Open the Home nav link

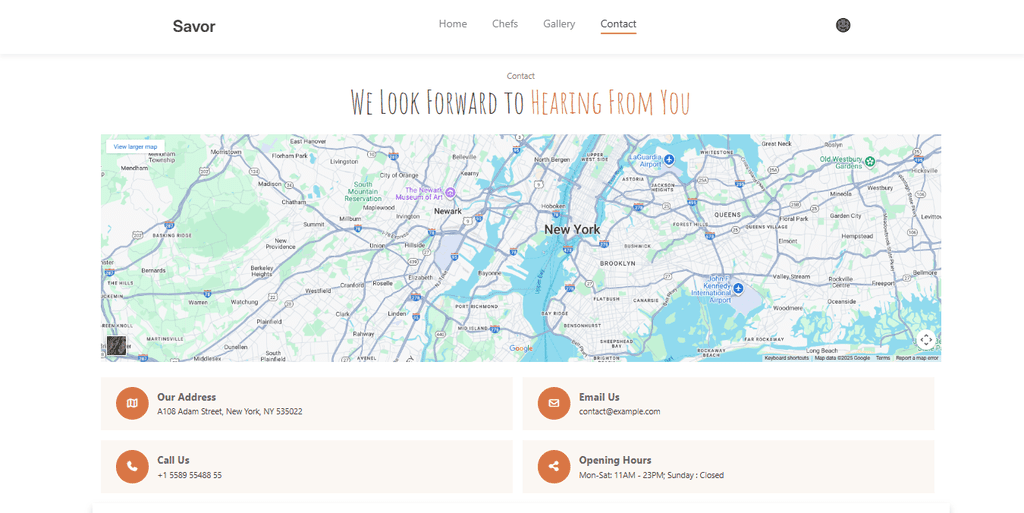tap(453, 24)
